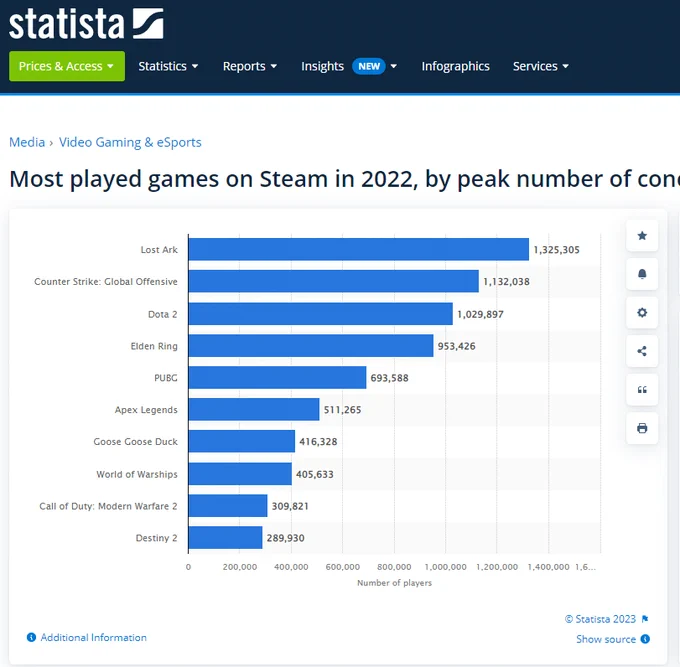Open Video Gaming & eSports breadcrumb

coord(130,142)
